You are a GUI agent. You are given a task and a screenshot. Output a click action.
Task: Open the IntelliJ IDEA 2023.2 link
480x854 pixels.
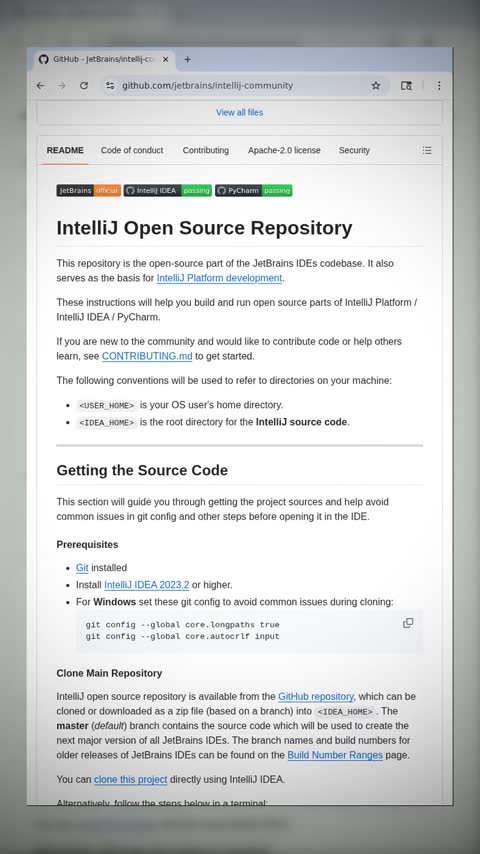(147, 585)
